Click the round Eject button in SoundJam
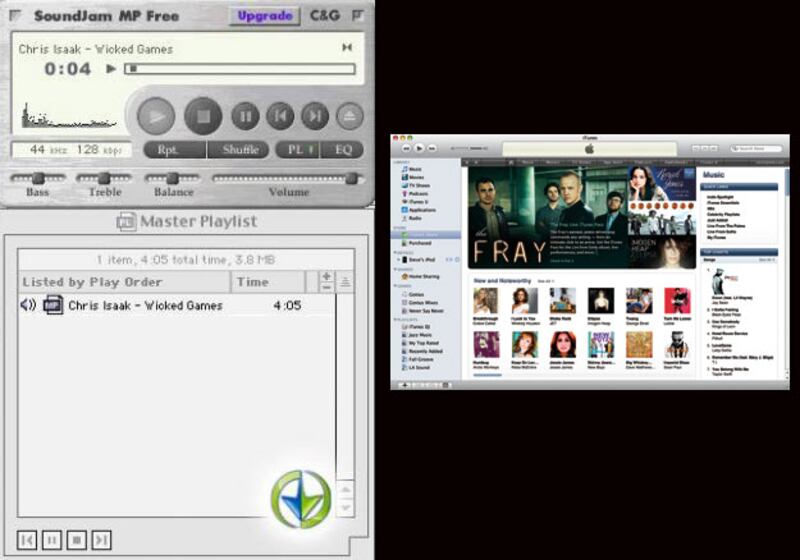The width and height of the screenshot is (800, 560). point(349,116)
